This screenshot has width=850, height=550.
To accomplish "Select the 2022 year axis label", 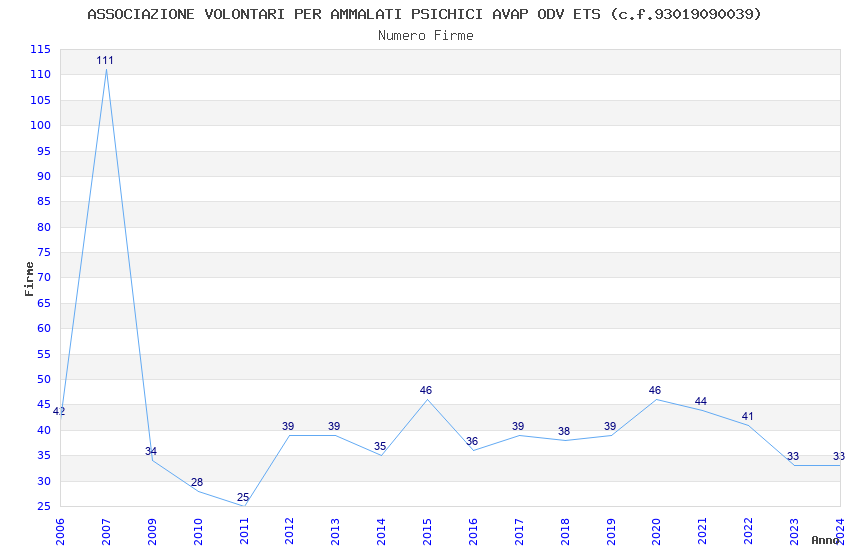I will pyautogui.click(x=748, y=531).
